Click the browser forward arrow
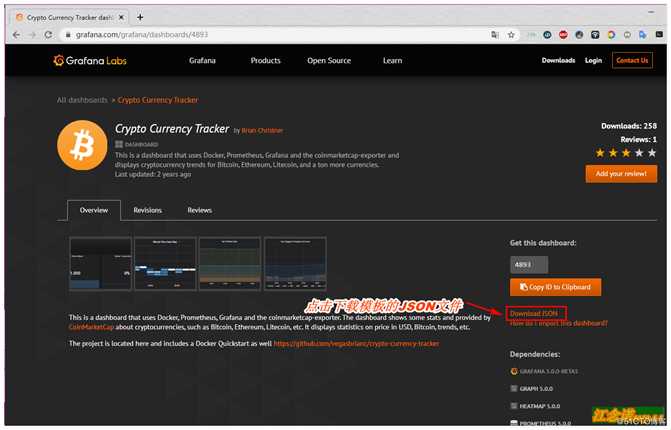The image size is (671, 430). (32, 35)
